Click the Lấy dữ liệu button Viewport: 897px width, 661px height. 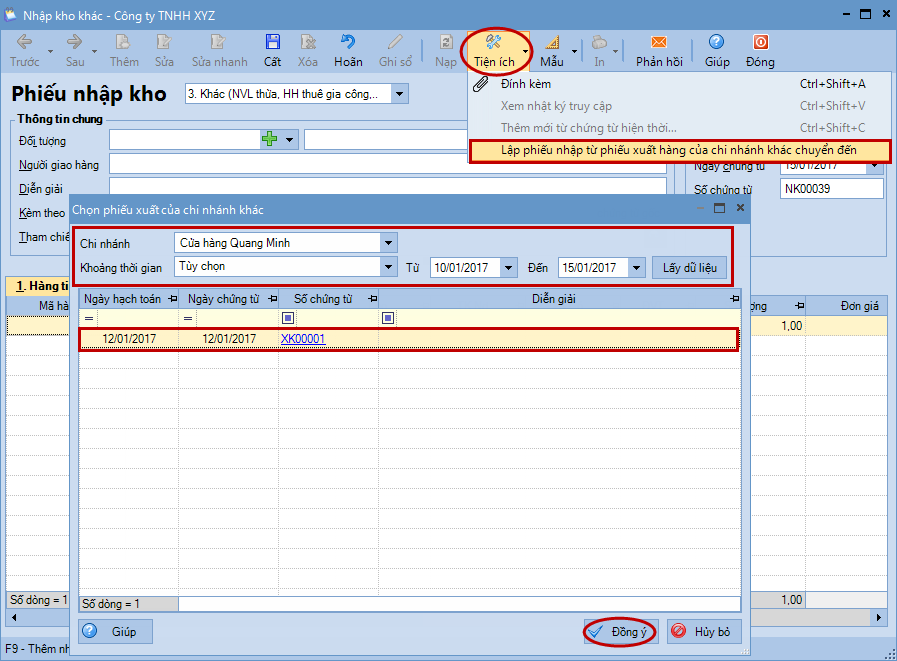tap(690, 268)
